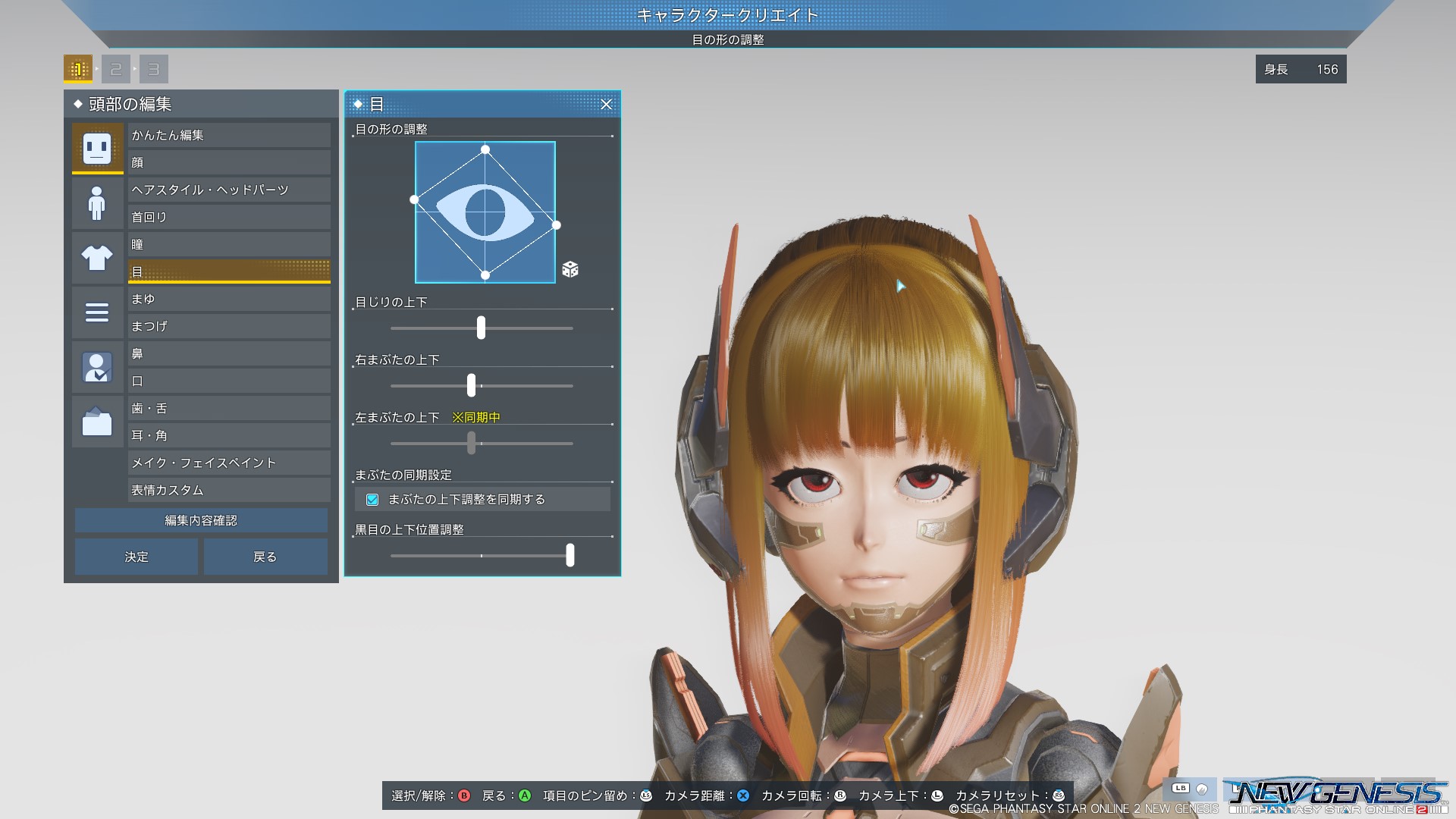Screen dimensions: 1456x819
Task: Click the カメラ上下 stick hint icon
Action: pos(937,795)
